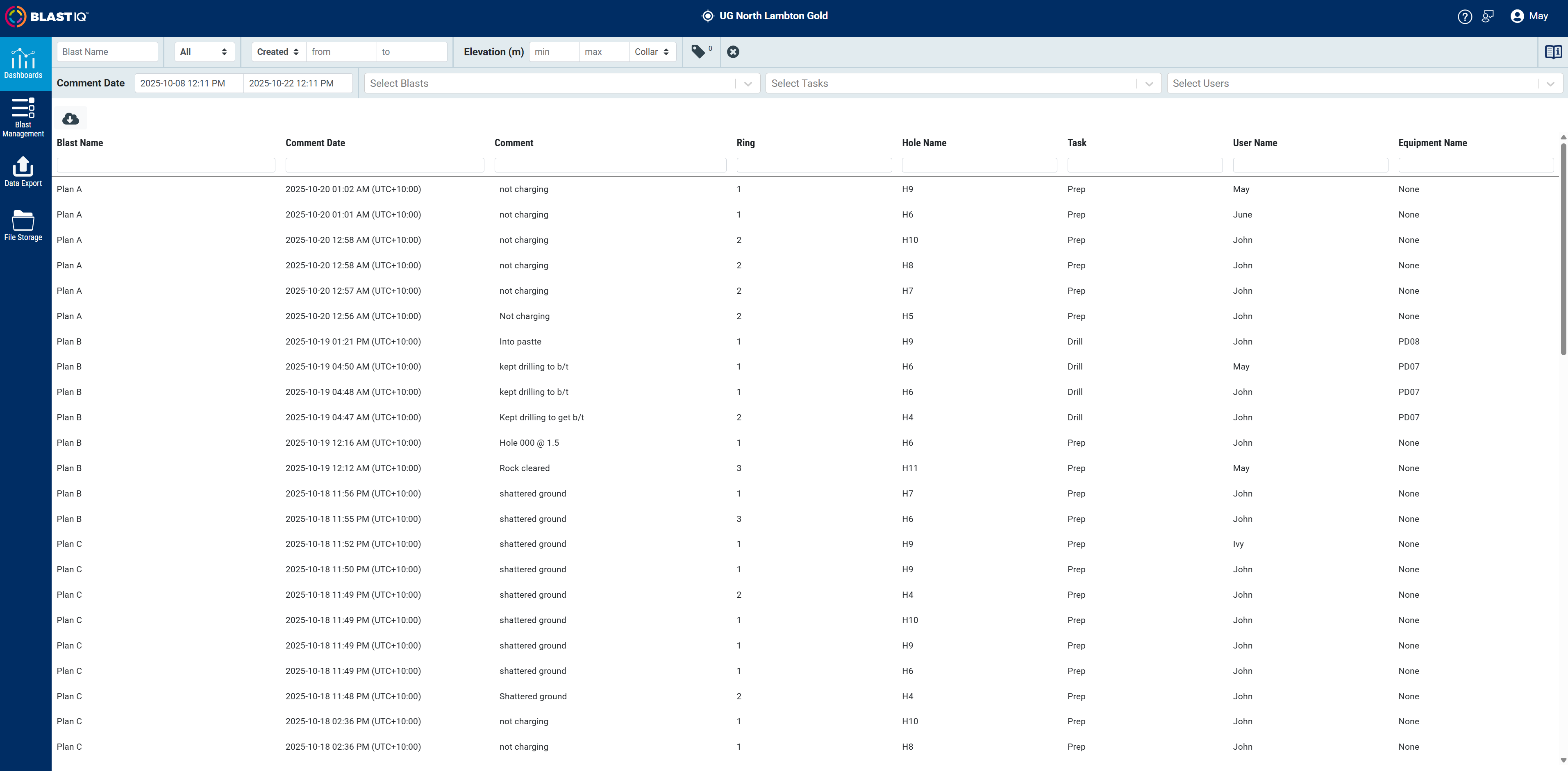
Task: Click the Blast Name column filter box
Action: 166,165
